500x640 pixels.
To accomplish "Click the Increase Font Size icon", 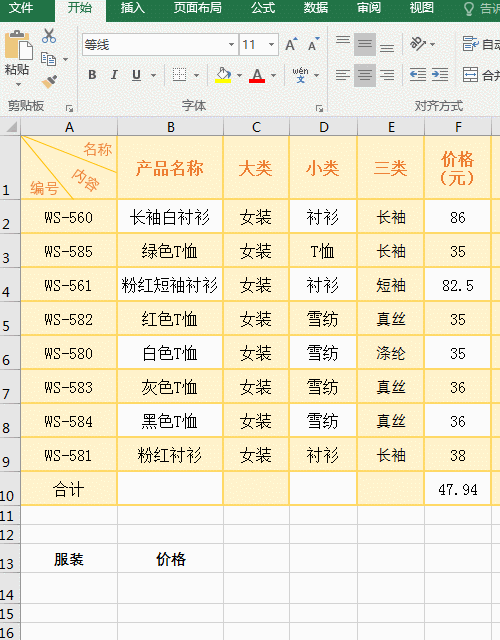I will tap(291, 44).
